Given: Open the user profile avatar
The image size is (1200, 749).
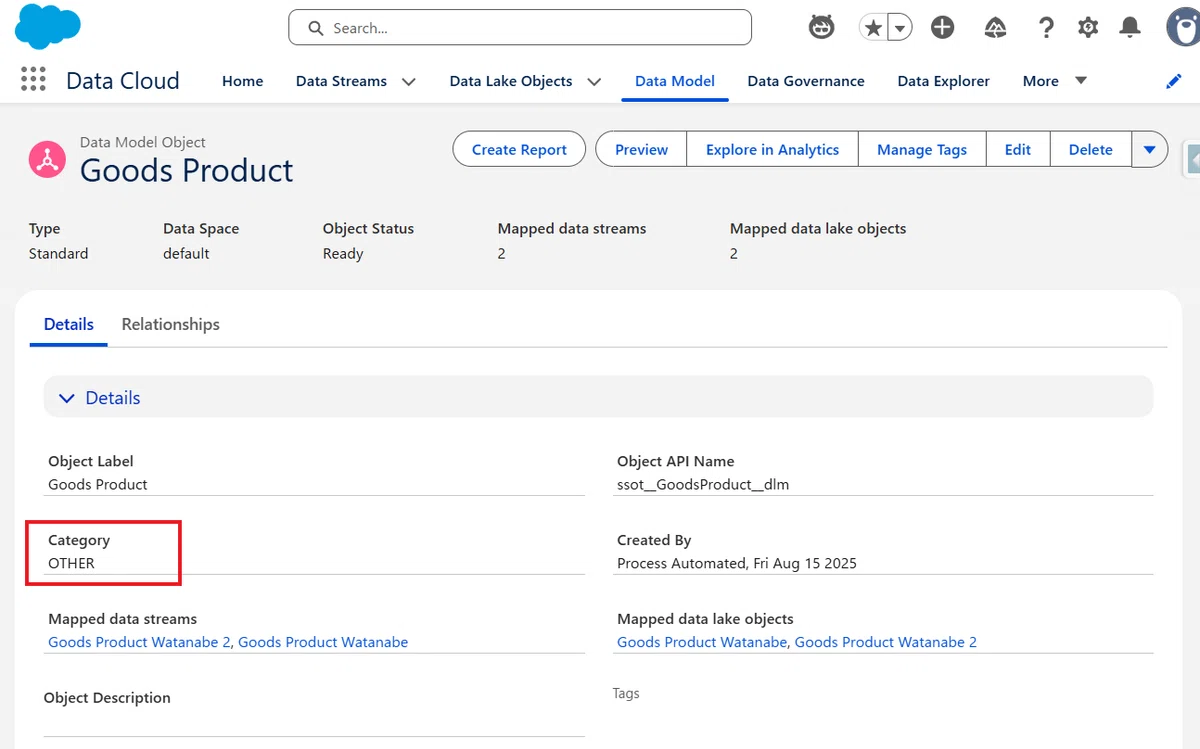Looking at the screenshot, I should [x=1183, y=27].
